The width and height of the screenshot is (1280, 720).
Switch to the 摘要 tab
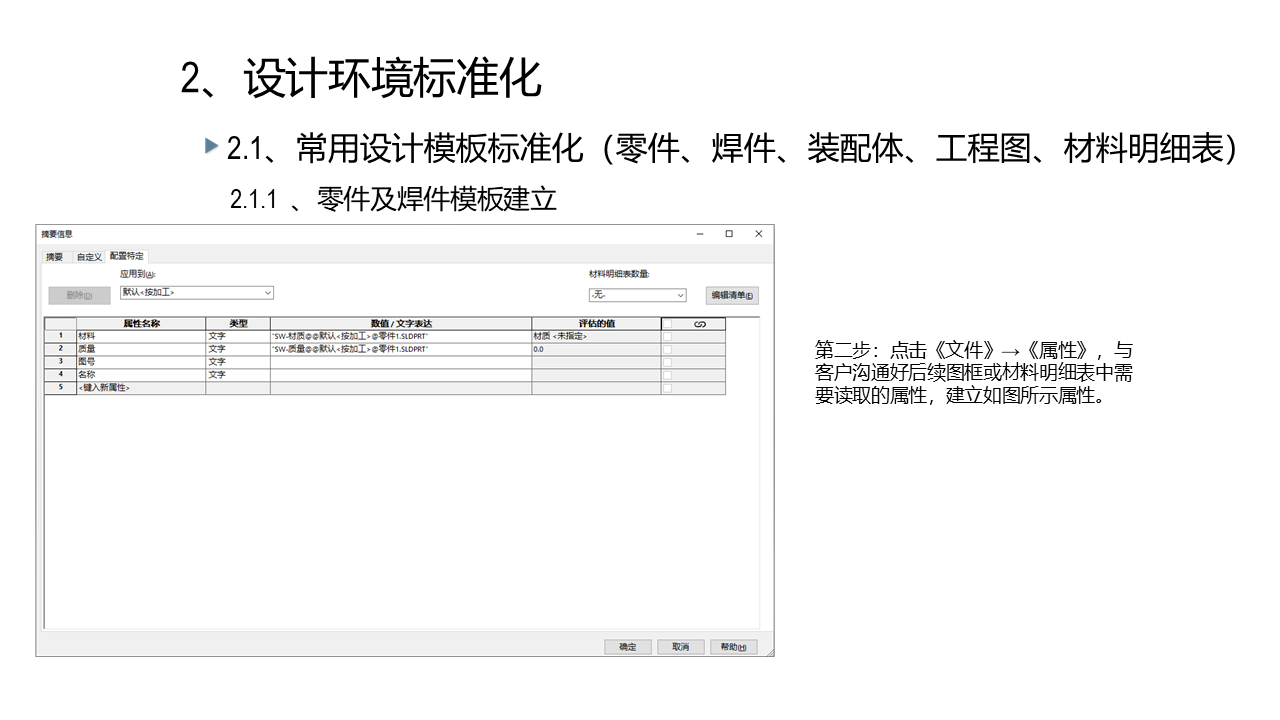point(54,257)
